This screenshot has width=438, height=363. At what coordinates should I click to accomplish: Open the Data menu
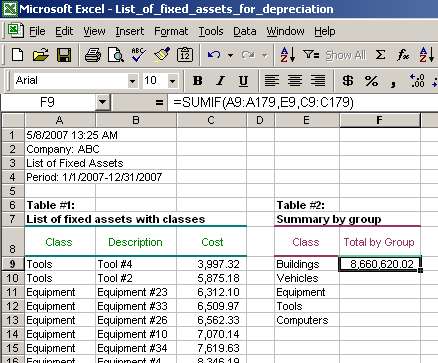coord(245,31)
